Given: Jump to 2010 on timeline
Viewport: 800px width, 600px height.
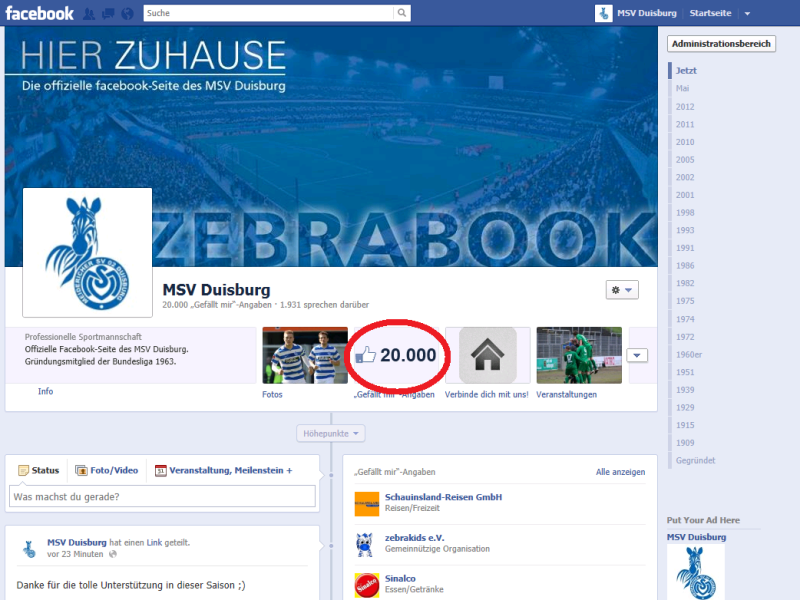Looking at the screenshot, I should pyautogui.click(x=685, y=142).
